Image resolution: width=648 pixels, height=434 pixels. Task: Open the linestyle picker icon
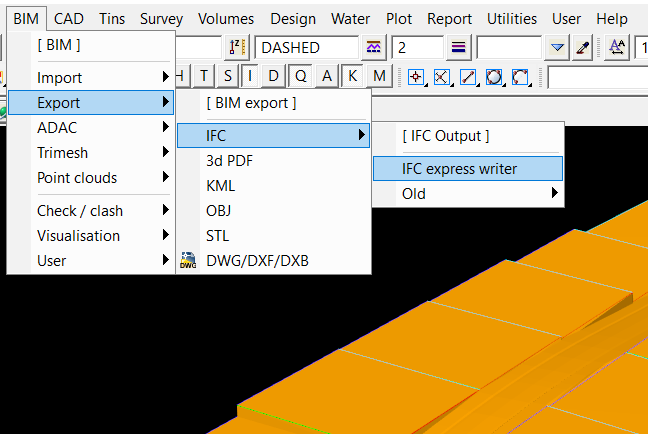pos(374,48)
